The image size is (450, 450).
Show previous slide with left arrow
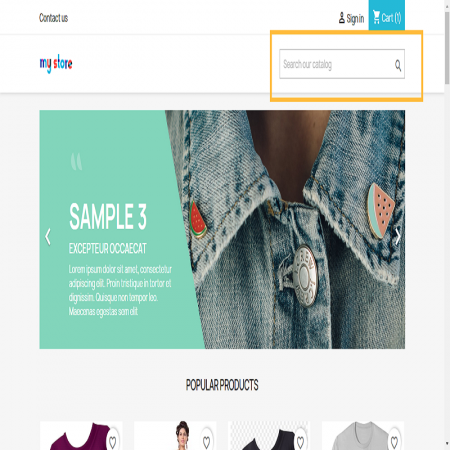[48, 237]
